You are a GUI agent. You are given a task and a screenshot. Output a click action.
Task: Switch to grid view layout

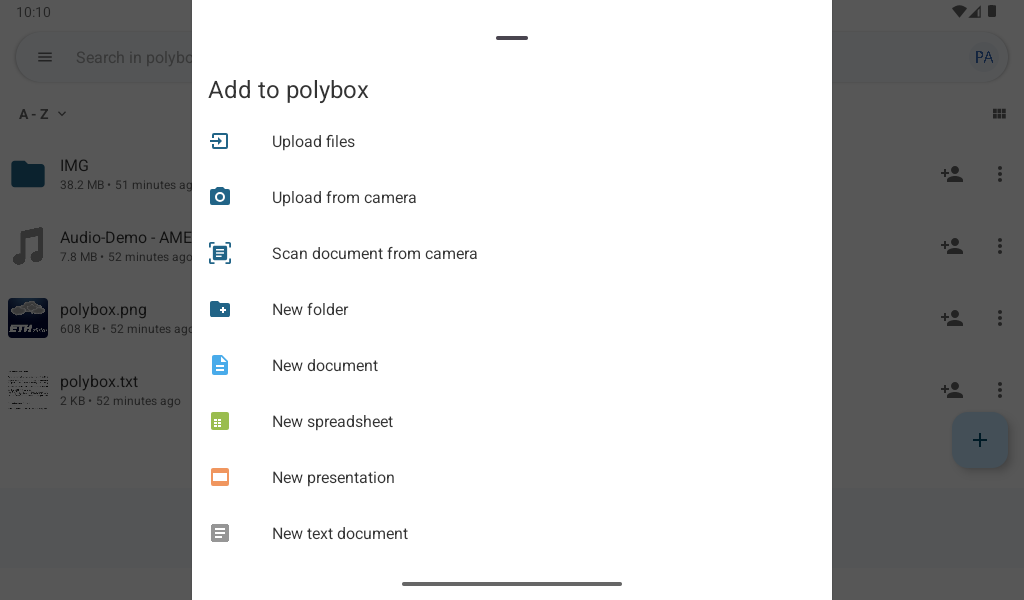[x=999, y=114]
